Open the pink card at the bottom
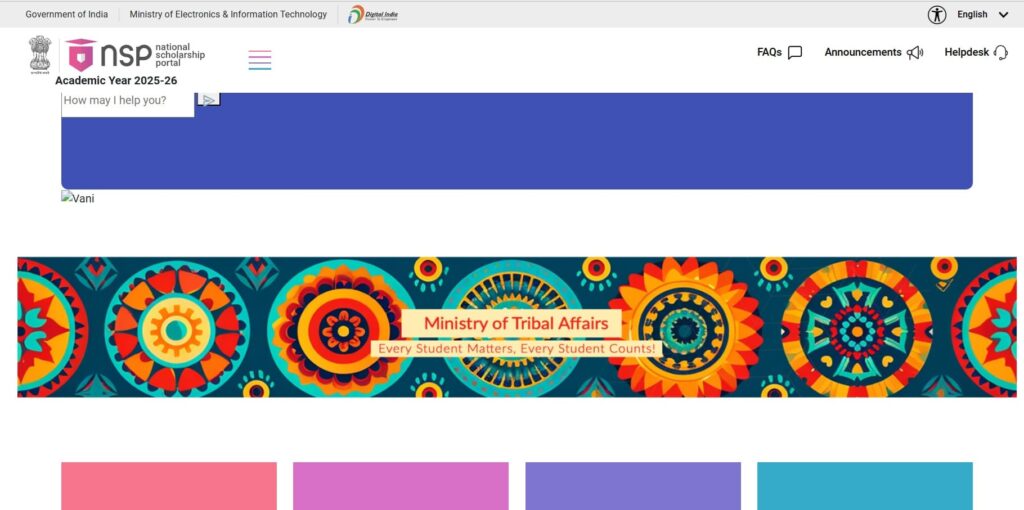 [169, 486]
